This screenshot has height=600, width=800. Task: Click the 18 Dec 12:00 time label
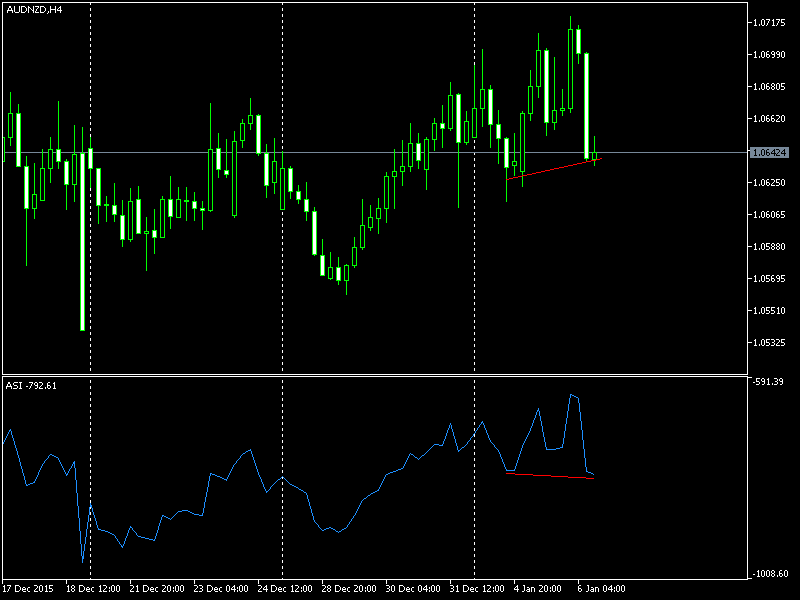(x=93, y=589)
